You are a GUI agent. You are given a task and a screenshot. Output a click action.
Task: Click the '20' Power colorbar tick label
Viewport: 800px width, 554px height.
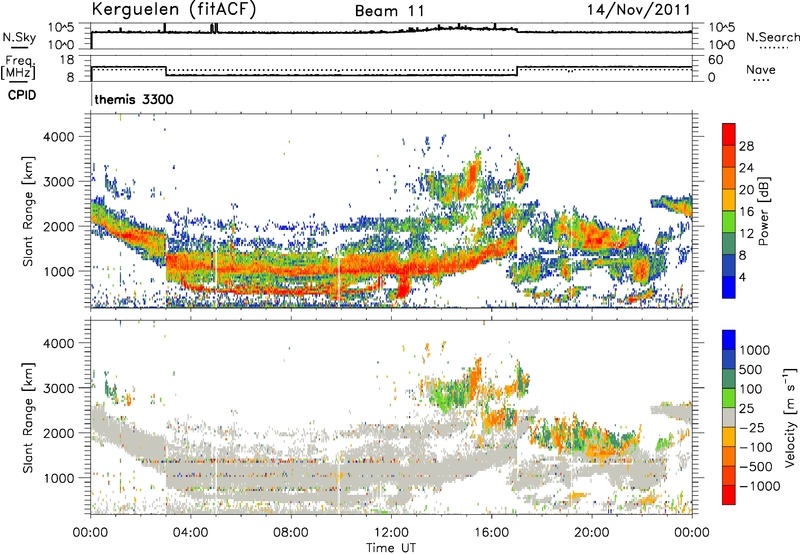(746, 190)
